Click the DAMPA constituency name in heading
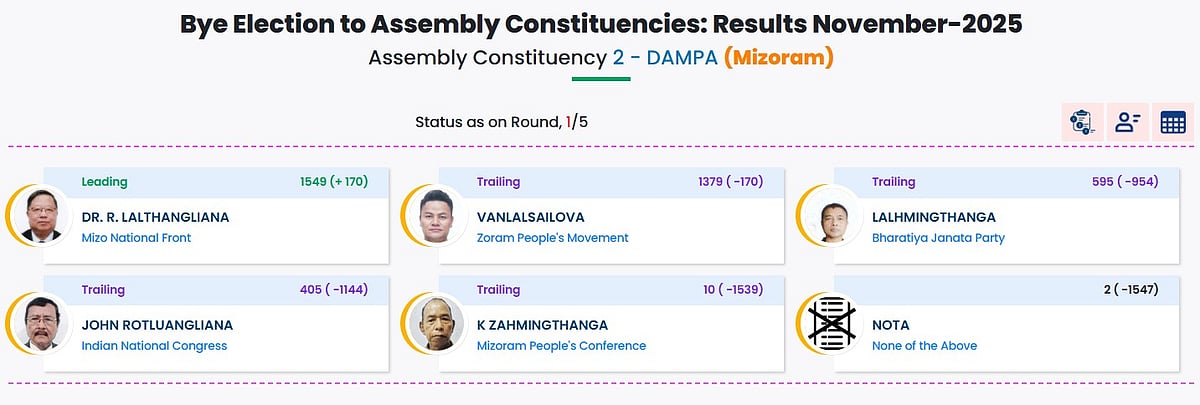This screenshot has width=1200, height=405. pyautogui.click(x=682, y=57)
